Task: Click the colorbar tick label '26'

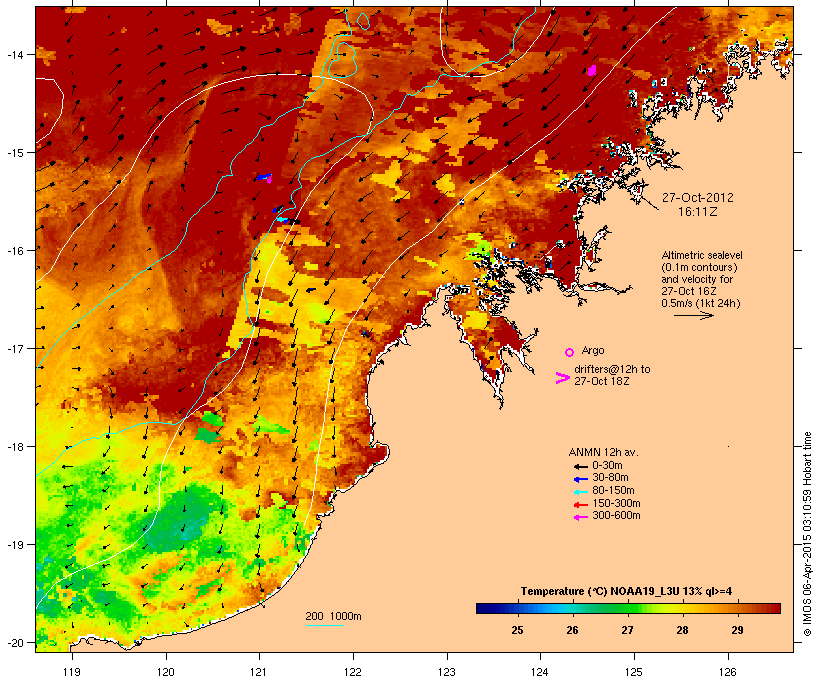Action: (572, 630)
